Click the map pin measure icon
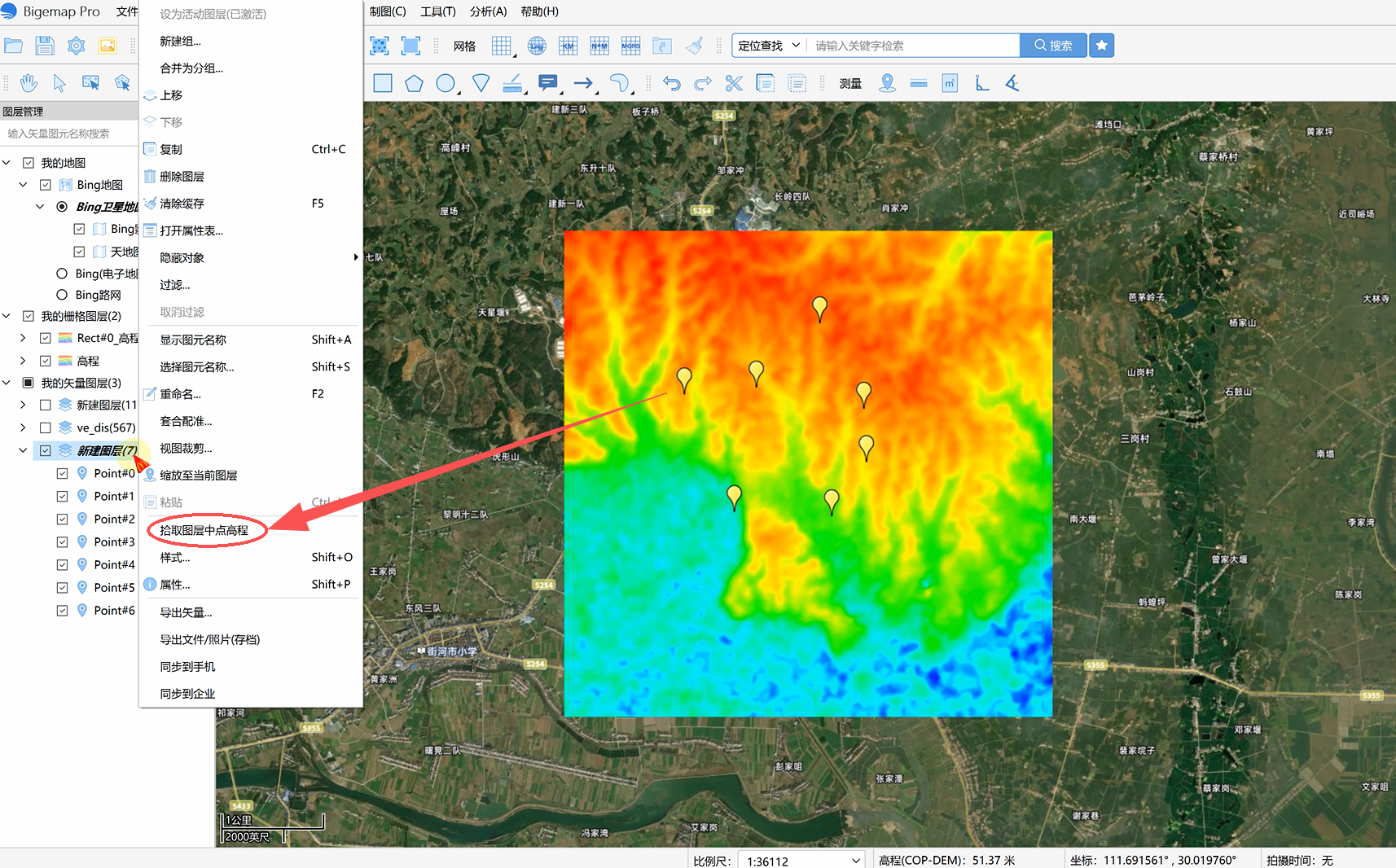This screenshot has width=1396, height=868. (x=888, y=83)
